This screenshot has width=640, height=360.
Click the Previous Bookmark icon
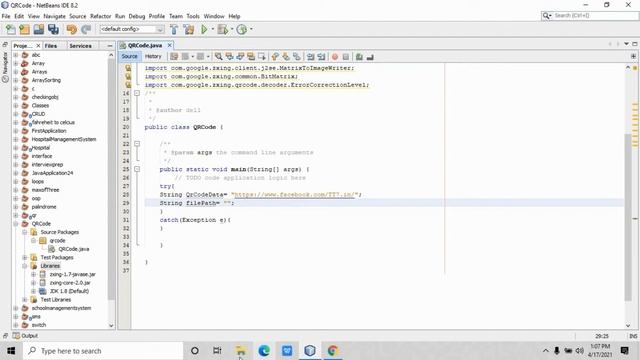click(x=275, y=57)
